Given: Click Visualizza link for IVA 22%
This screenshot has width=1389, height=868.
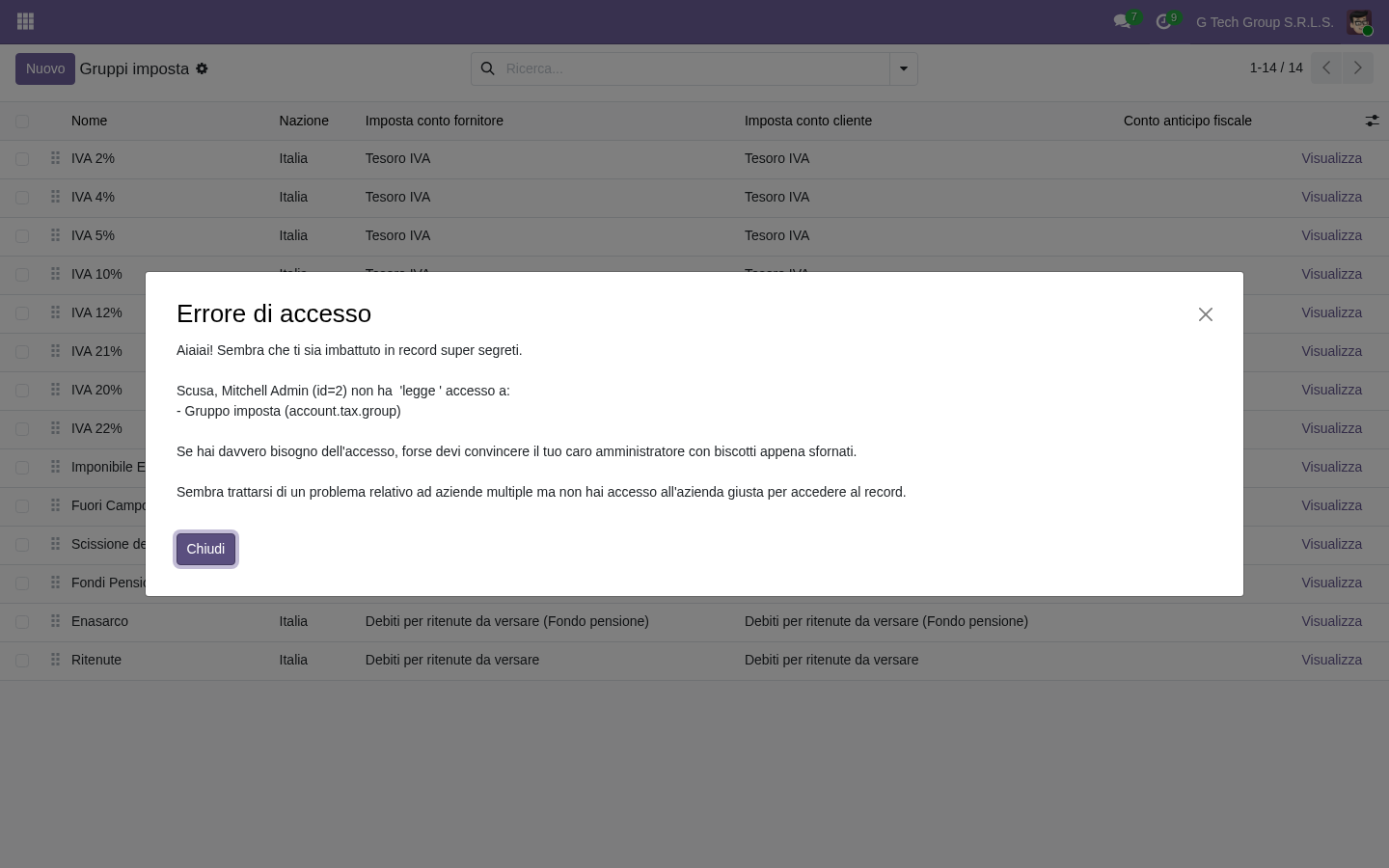Looking at the screenshot, I should coord(1331,428).
